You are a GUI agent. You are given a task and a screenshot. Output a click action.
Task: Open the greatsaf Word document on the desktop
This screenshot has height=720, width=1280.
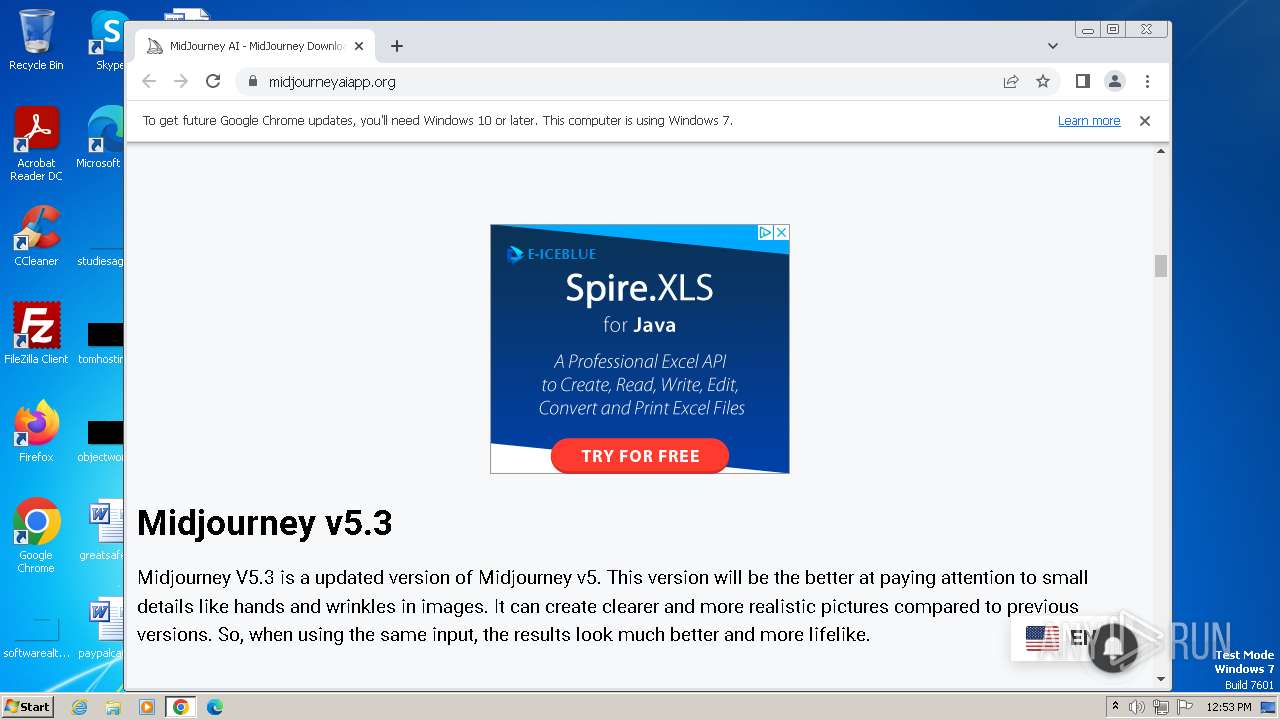click(x=102, y=530)
